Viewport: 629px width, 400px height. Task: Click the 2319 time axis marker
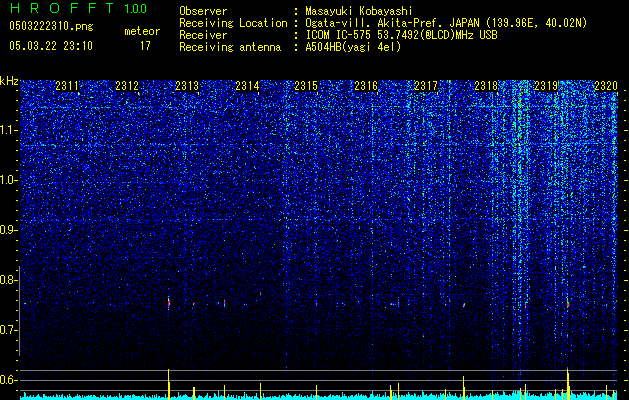tap(546, 85)
